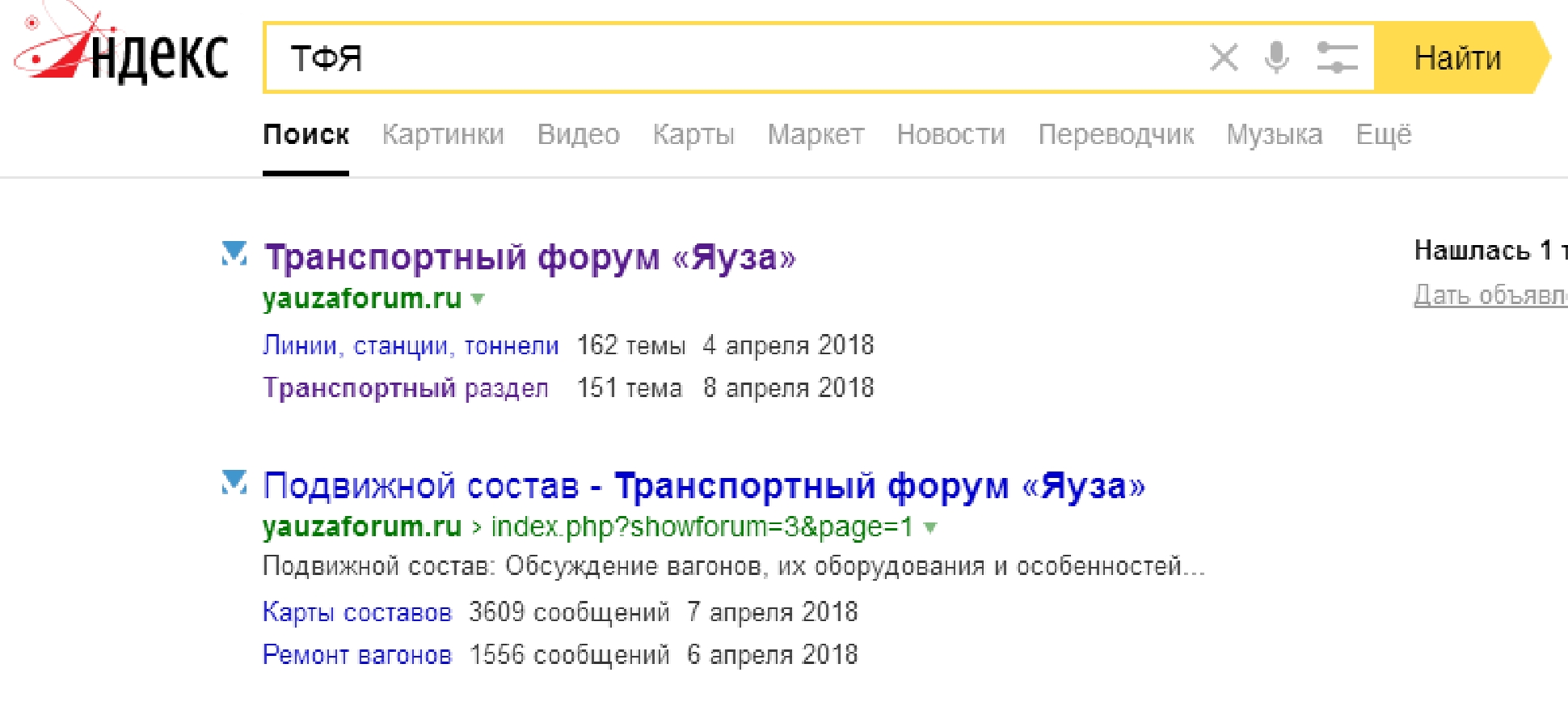The height and width of the screenshot is (702, 1568).
Task: Switch to Видео tab
Action: pyautogui.click(x=578, y=134)
